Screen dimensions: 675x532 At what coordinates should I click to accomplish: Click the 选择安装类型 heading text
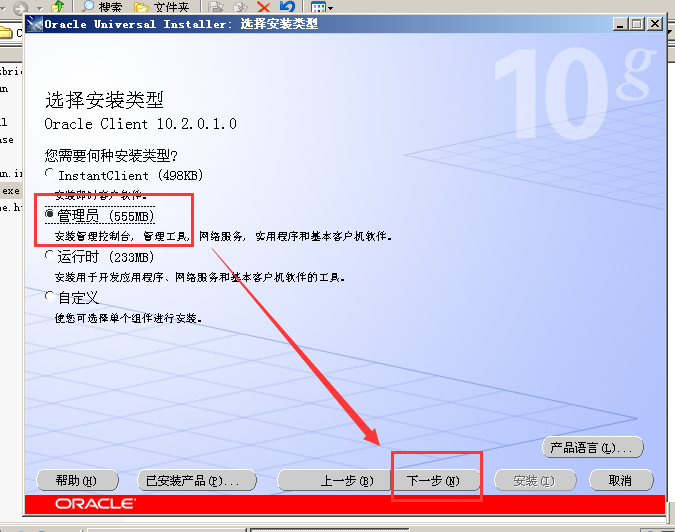pos(104,100)
